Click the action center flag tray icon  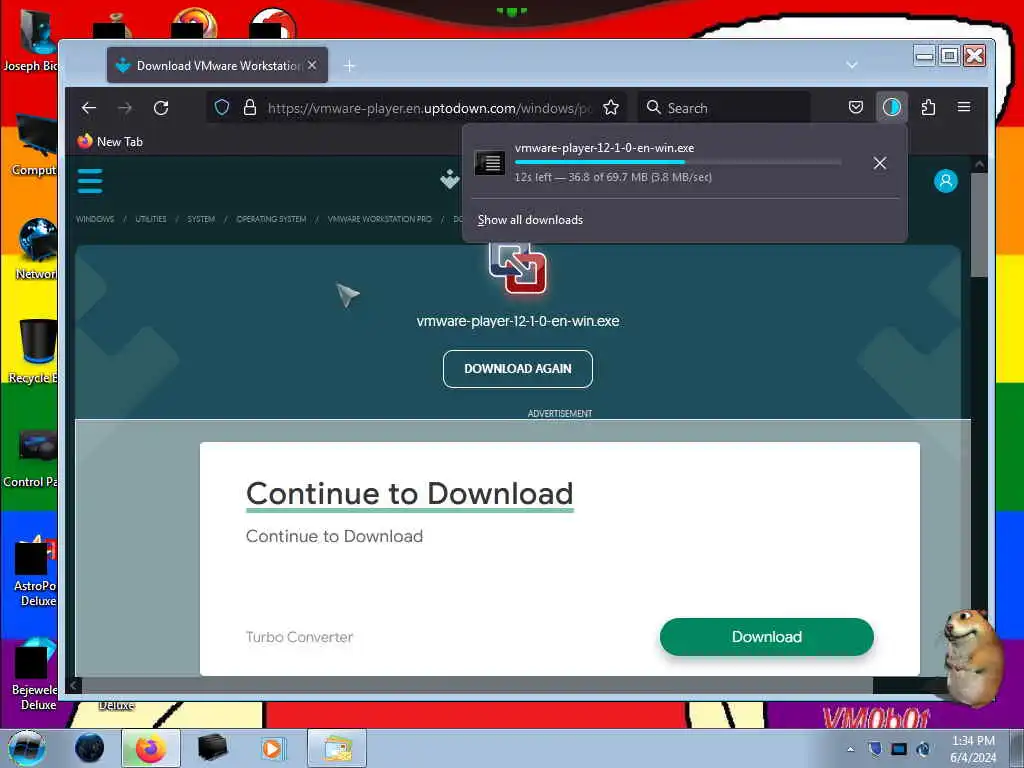coord(875,749)
